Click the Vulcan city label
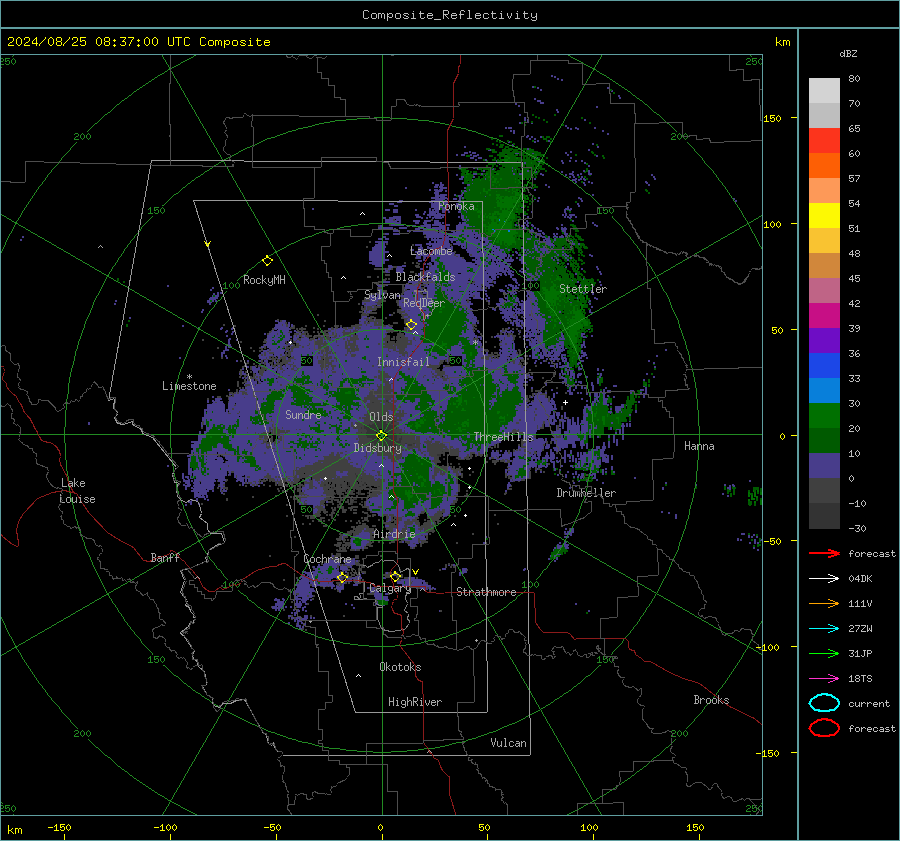 tap(508, 743)
